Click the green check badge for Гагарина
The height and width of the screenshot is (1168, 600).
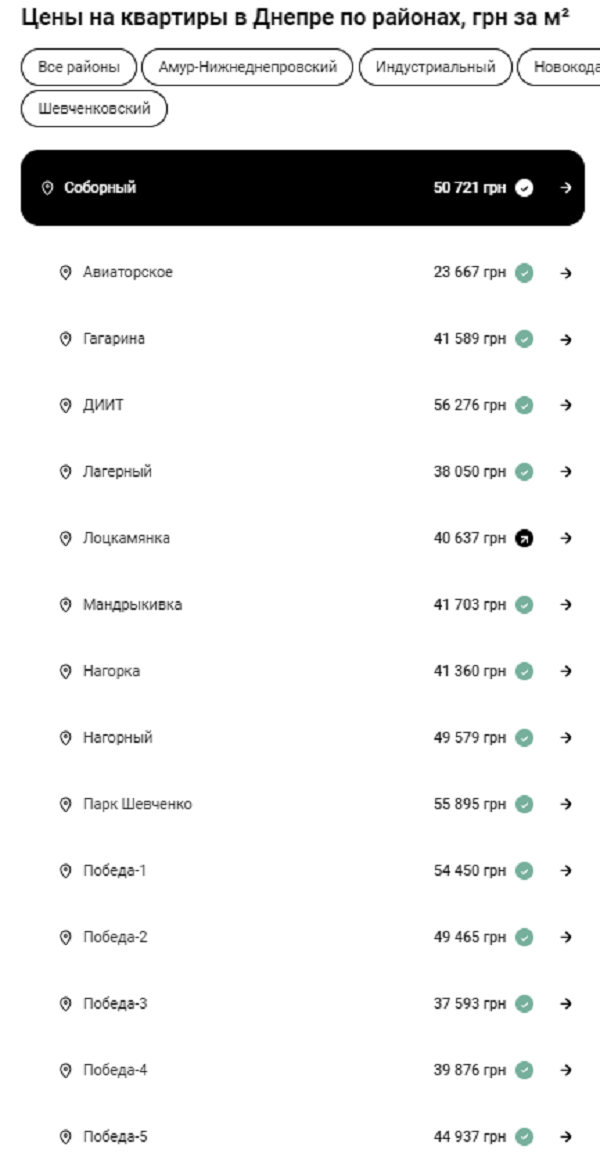coord(524,339)
